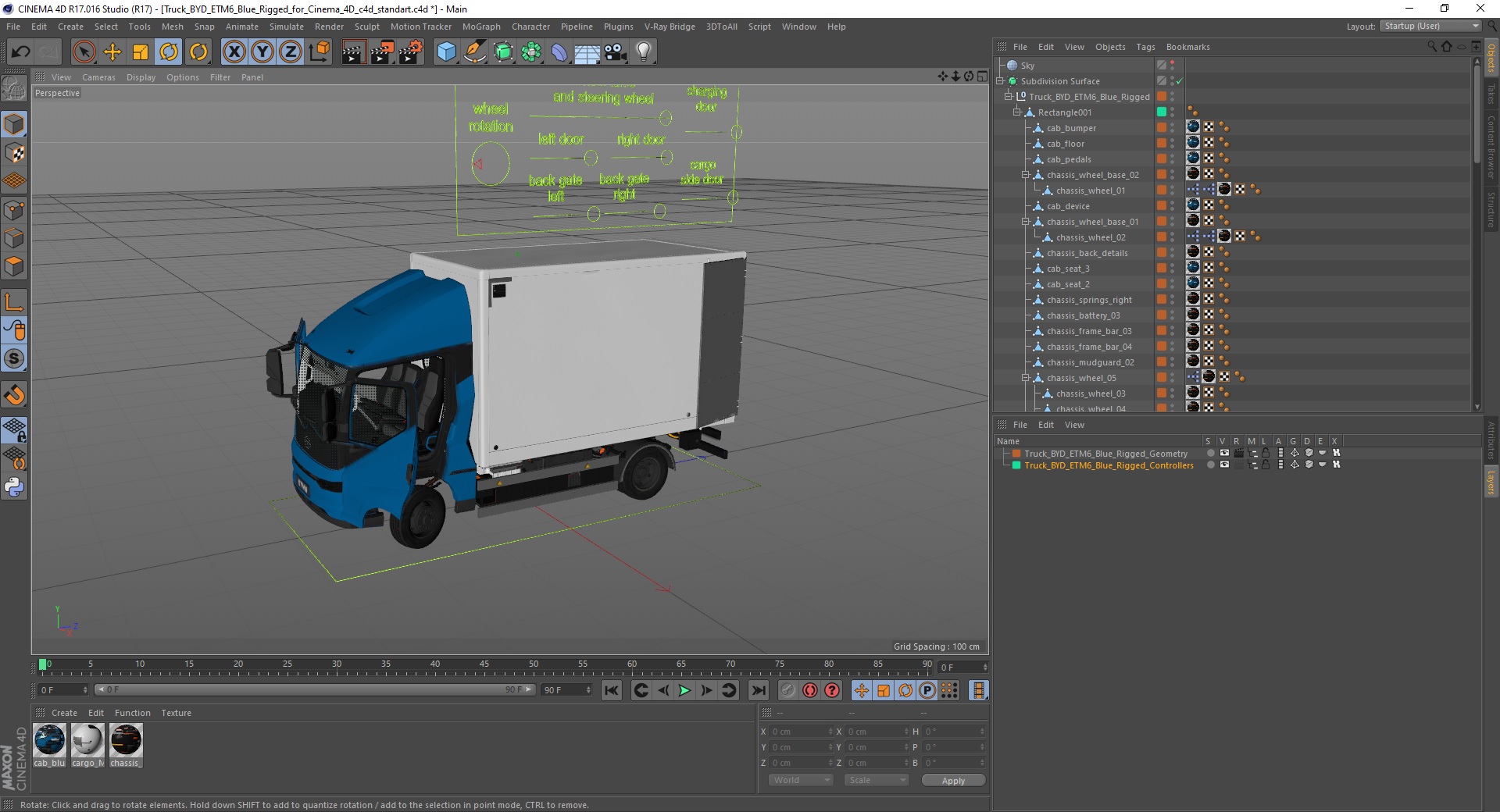Collapse chassis_wheel_base_01 node
This screenshot has width=1500, height=812.
(x=1026, y=222)
